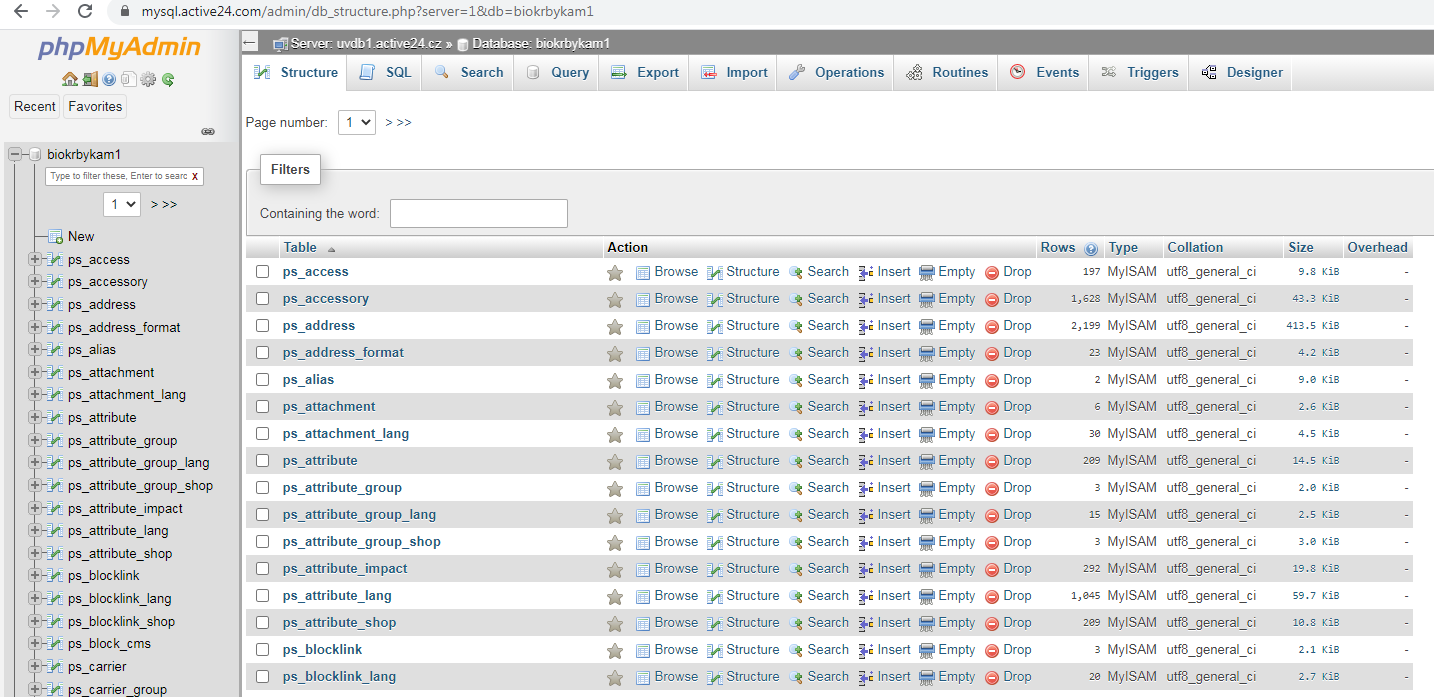Screen dimensions: 1434x697
Task: Click the log out door icon
Action: (90, 79)
